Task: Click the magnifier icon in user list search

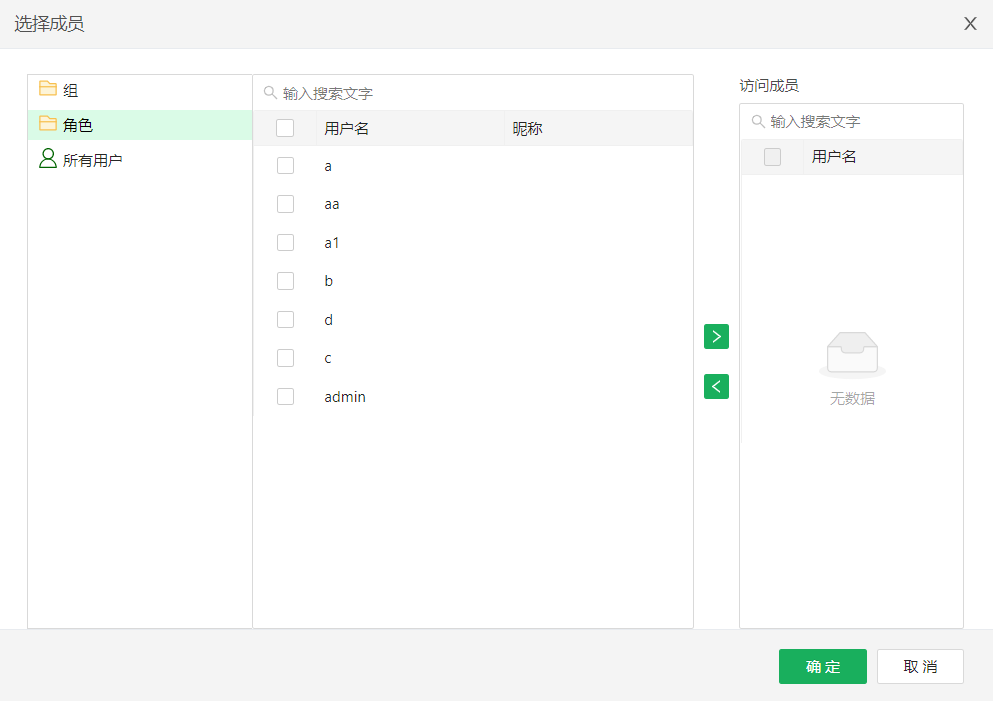Action: 270,93
